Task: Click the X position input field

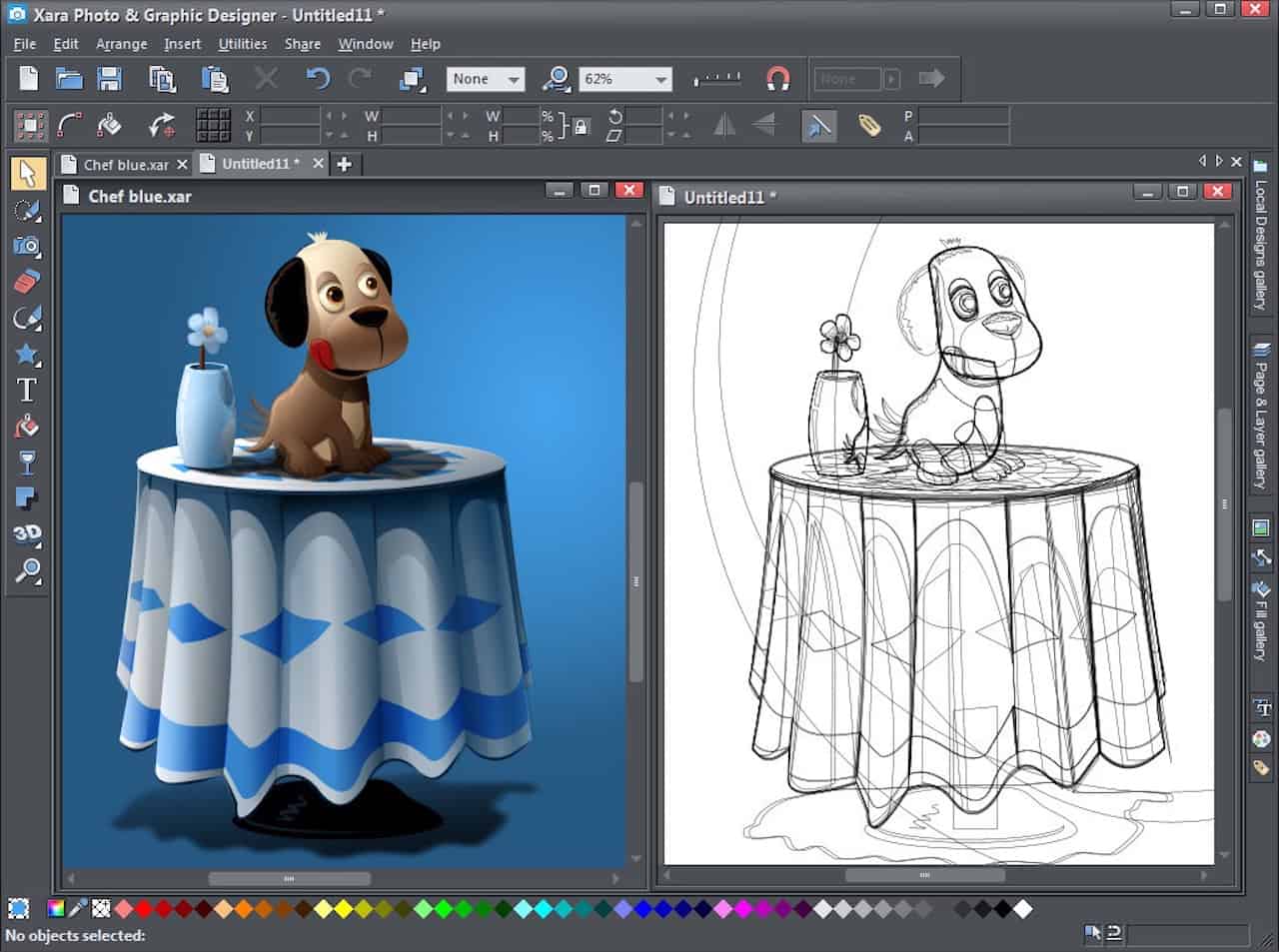Action: (290, 116)
